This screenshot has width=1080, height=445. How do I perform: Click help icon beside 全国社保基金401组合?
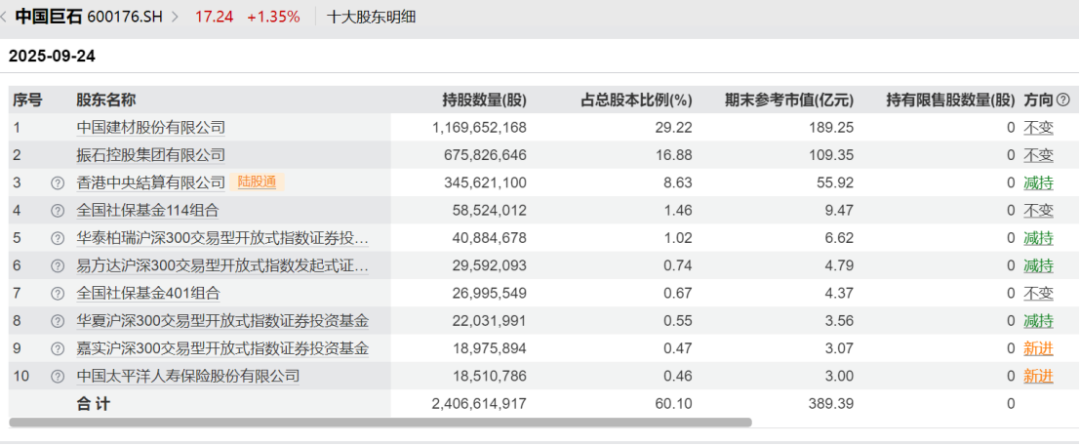[x=58, y=293]
